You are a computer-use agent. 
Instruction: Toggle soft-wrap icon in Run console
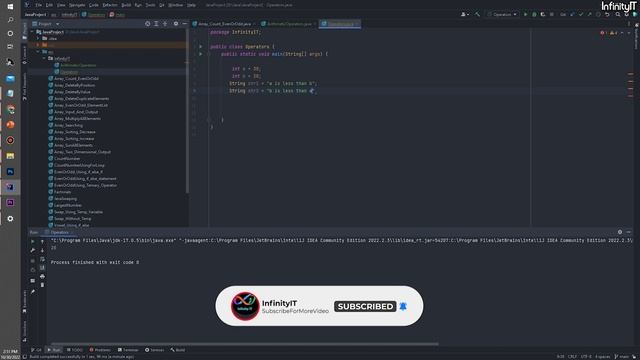[42, 259]
